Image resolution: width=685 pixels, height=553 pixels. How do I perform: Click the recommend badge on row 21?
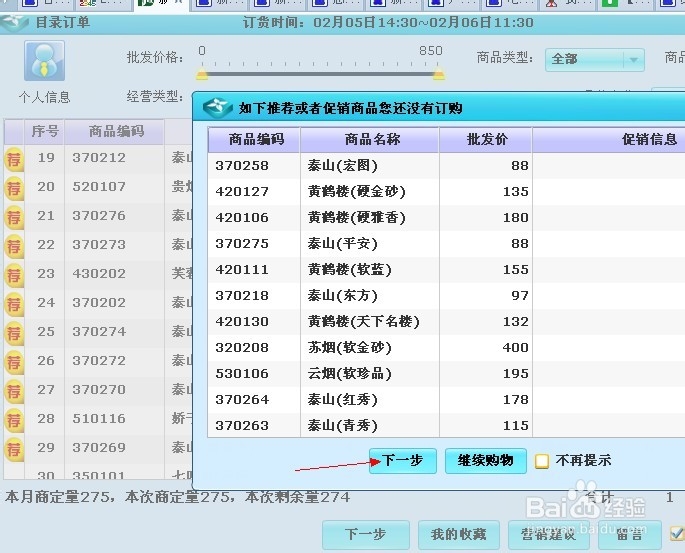[14, 218]
